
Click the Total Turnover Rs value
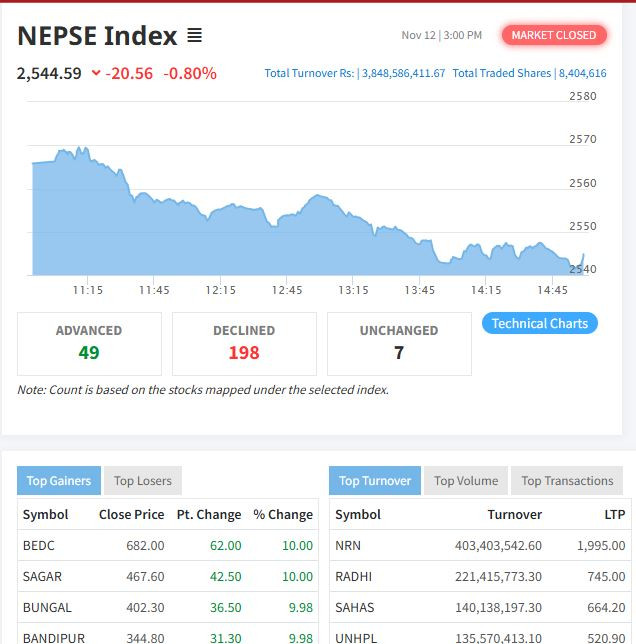[403, 73]
